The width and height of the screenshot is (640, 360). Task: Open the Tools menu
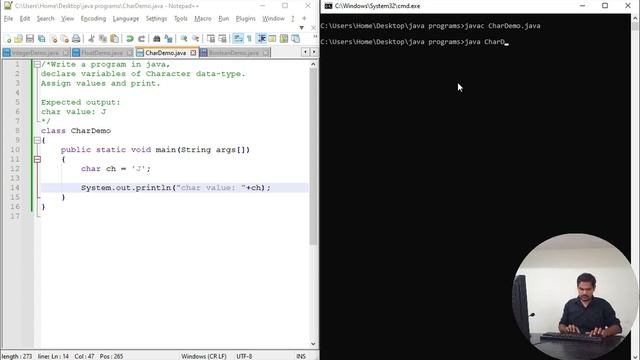[180, 19]
